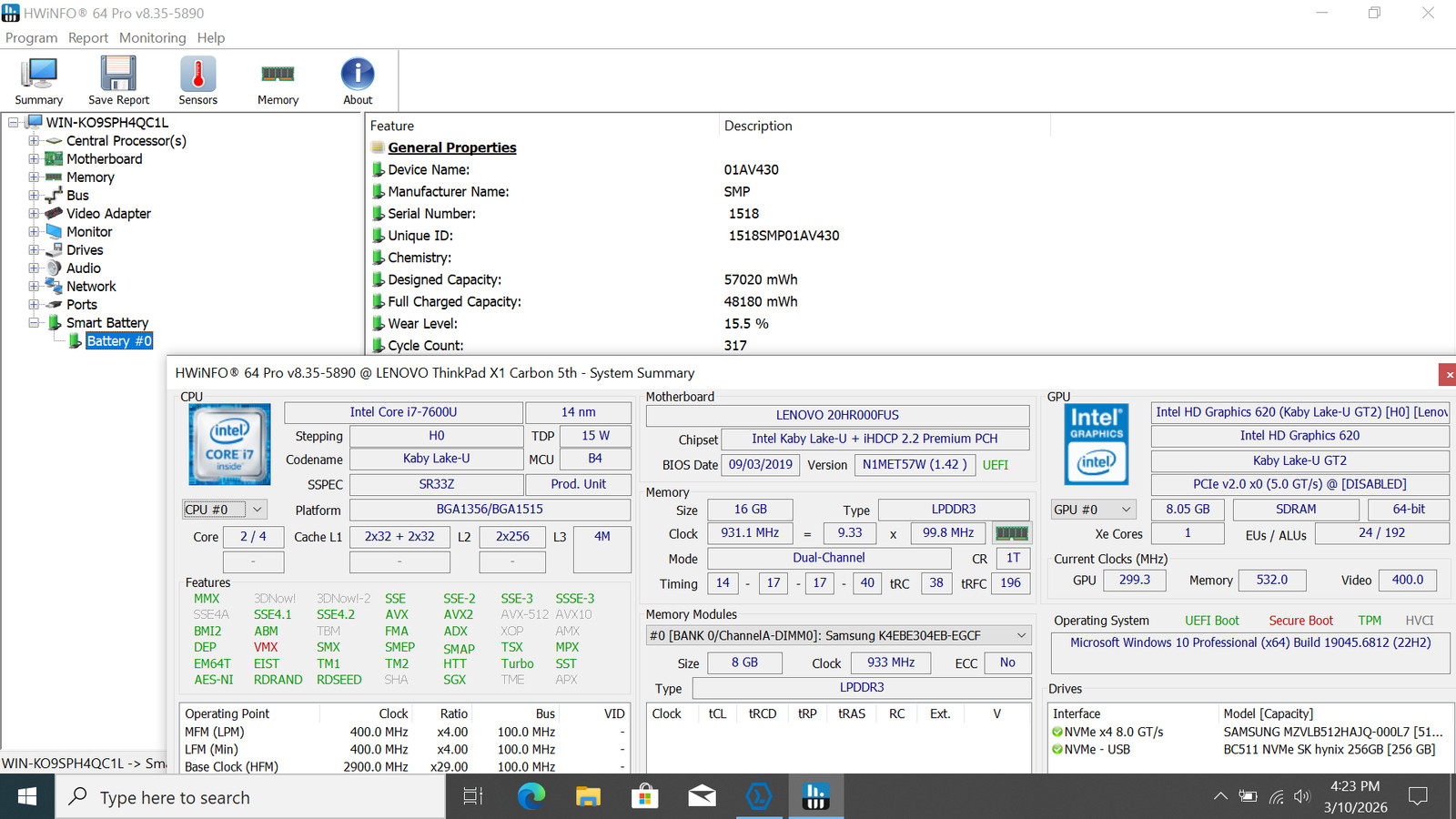1456x819 pixels.
Task: Click the Audio speaker tree icon
Action: (54, 268)
